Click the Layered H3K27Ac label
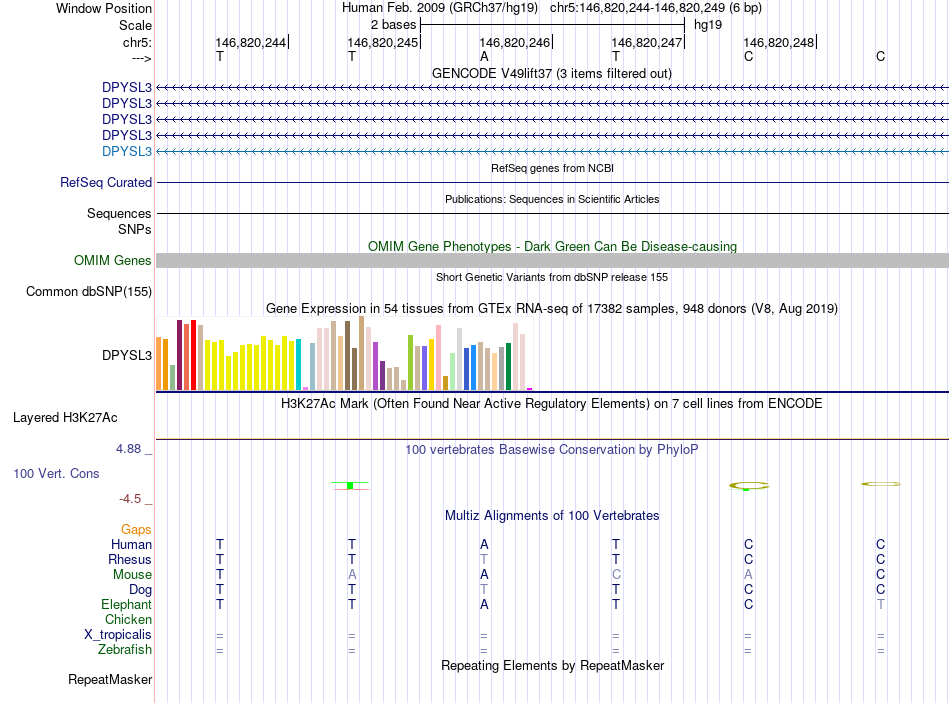This screenshot has height=703, width=950. (x=65, y=418)
